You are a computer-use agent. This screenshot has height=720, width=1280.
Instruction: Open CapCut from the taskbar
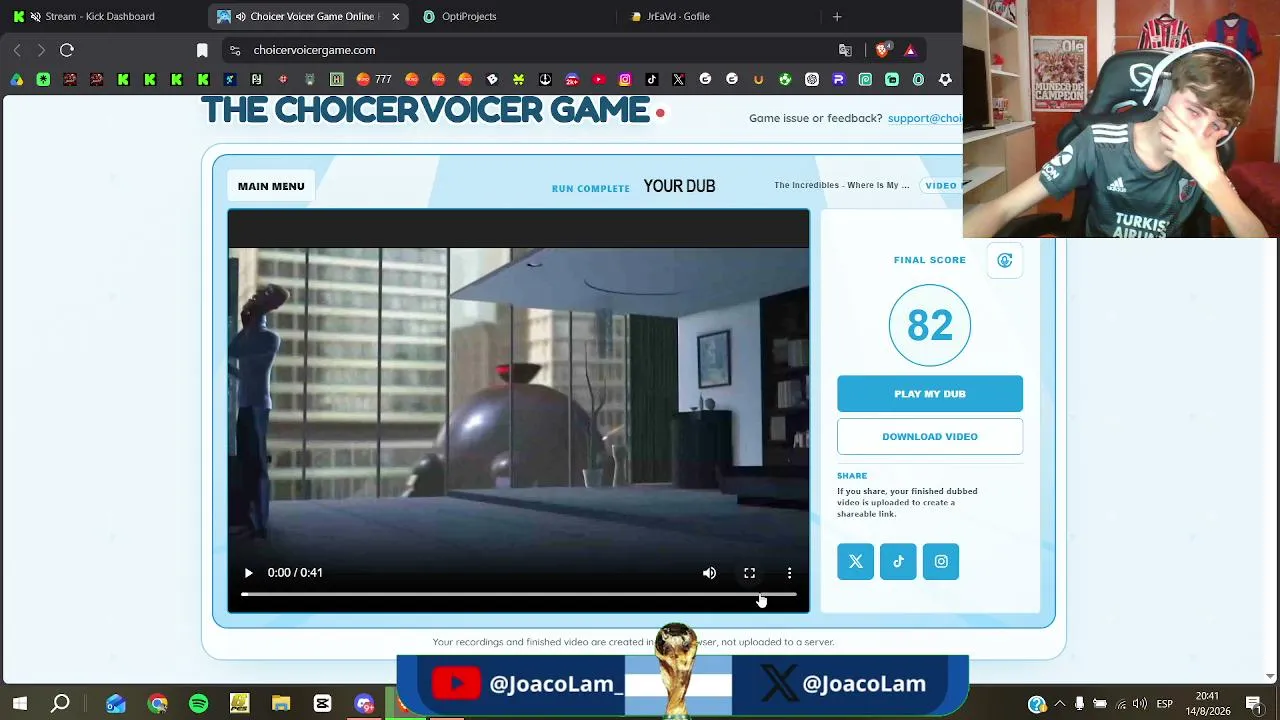pos(322,704)
